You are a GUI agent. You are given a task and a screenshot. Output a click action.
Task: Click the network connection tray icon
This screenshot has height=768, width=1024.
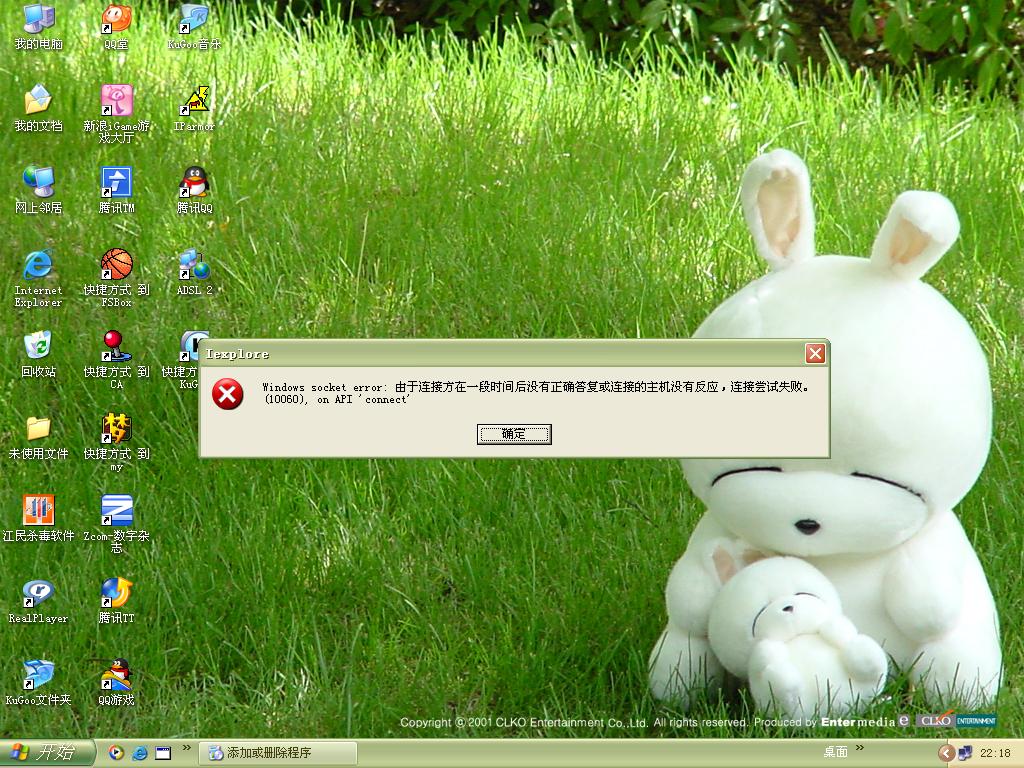965,753
